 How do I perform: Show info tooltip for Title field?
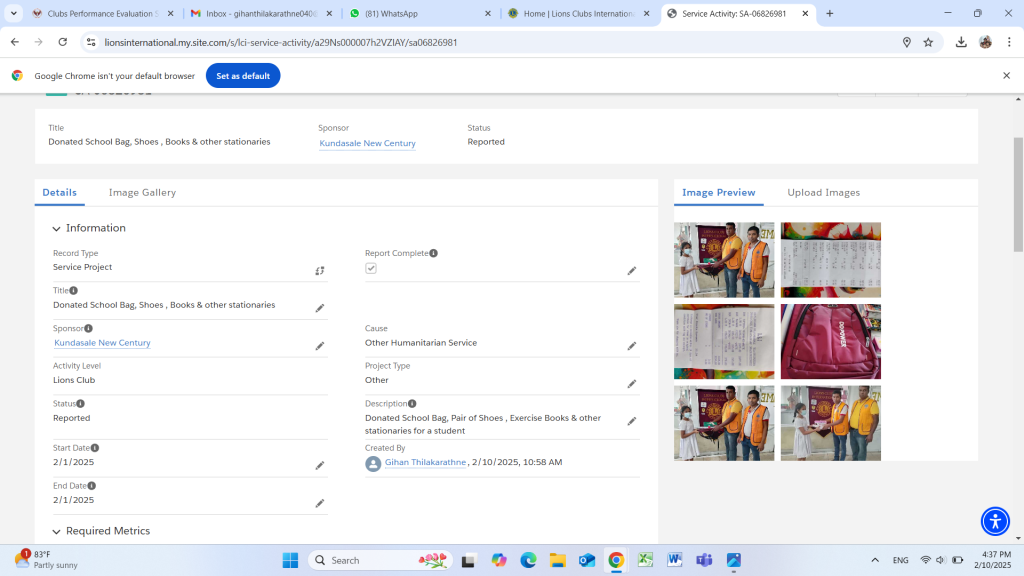(x=74, y=291)
